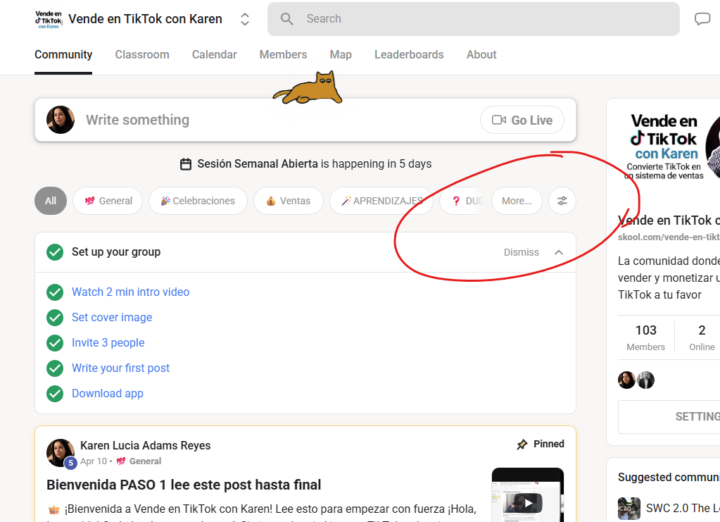Open Write your first post link
The image size is (720, 522).
[120, 368]
